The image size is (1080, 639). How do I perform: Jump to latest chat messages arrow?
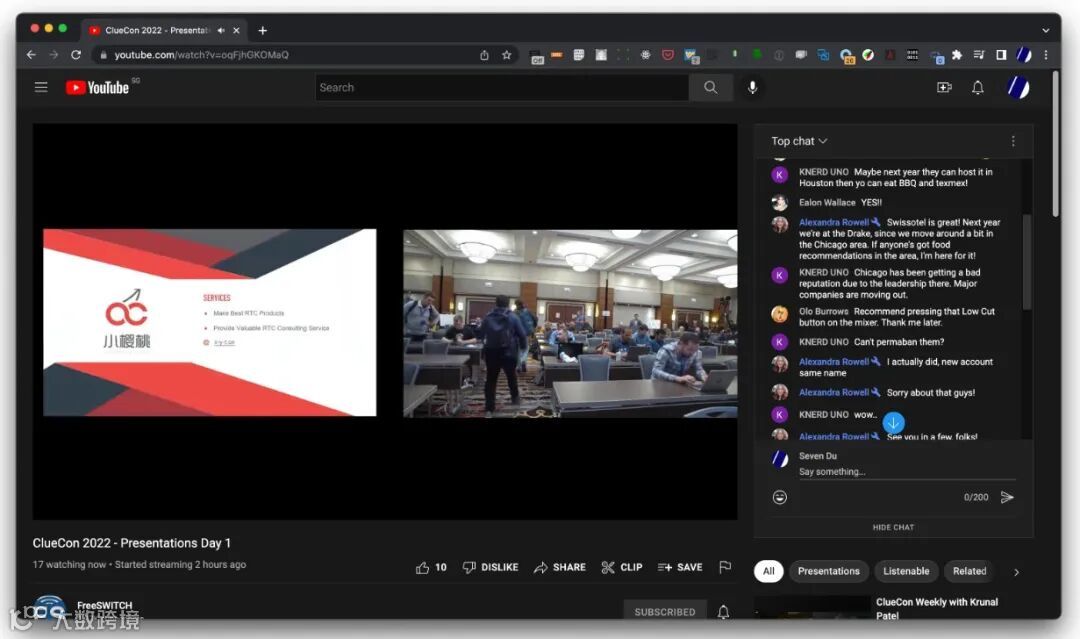pyautogui.click(x=893, y=423)
